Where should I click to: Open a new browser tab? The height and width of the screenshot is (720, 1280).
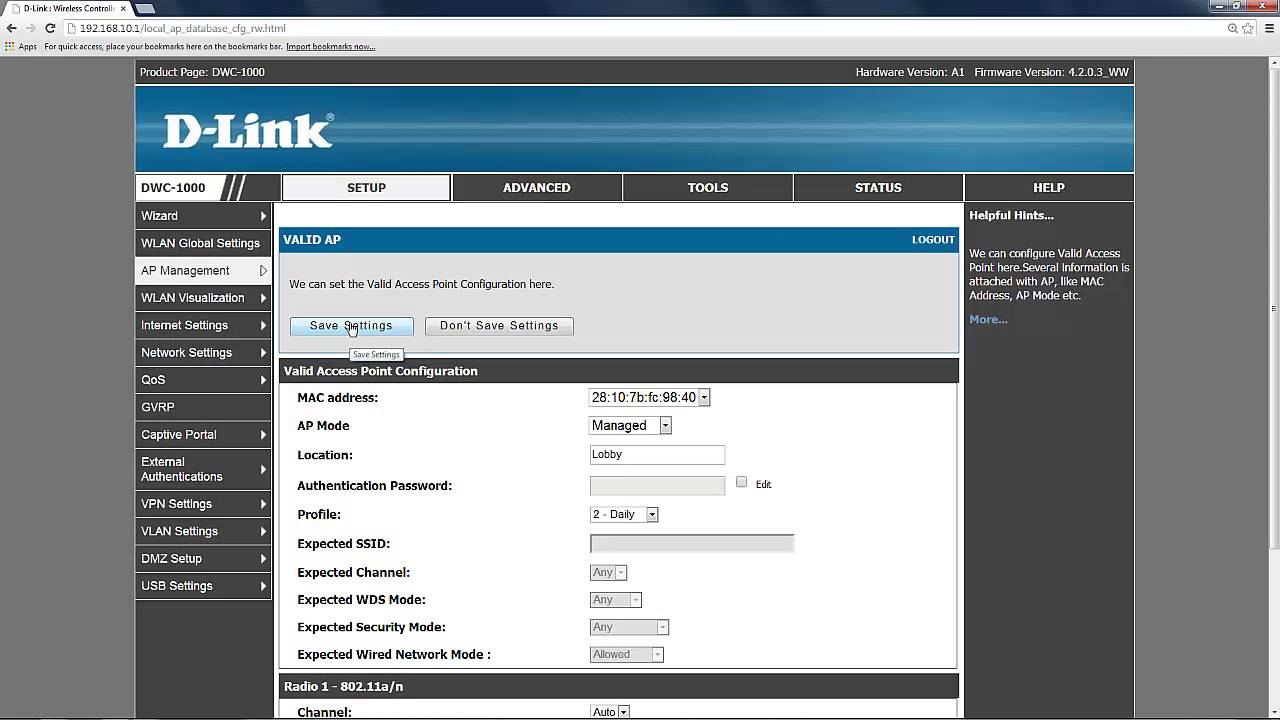(x=146, y=8)
